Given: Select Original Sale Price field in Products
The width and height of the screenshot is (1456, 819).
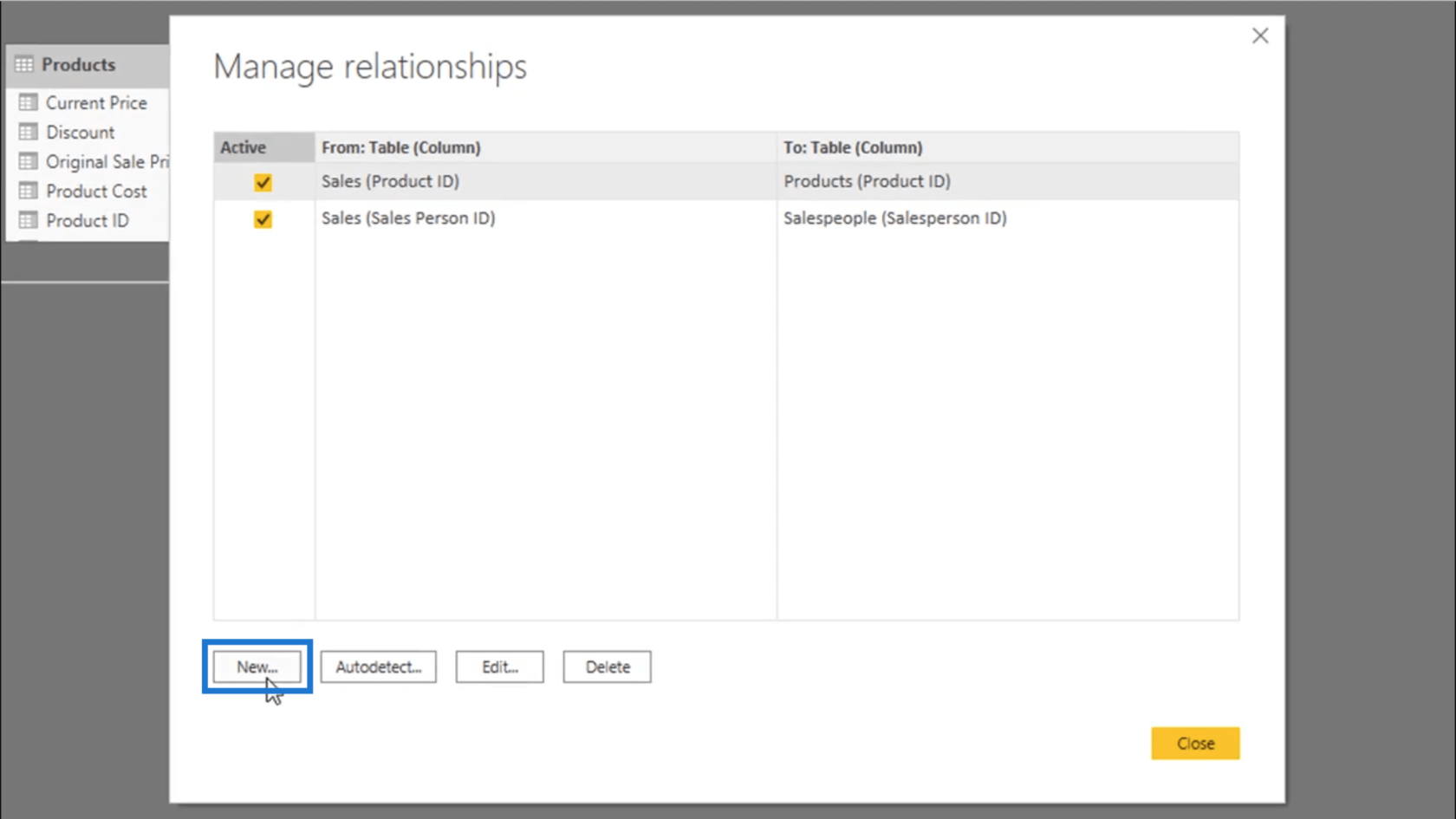Looking at the screenshot, I should 107,161.
